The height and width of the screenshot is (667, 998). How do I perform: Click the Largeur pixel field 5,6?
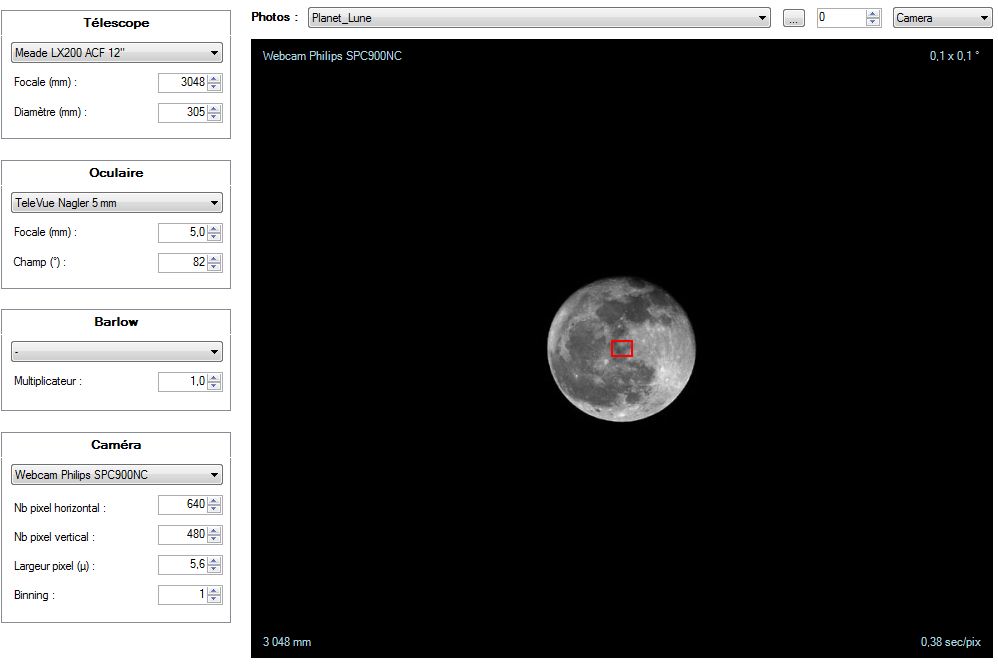click(x=183, y=565)
